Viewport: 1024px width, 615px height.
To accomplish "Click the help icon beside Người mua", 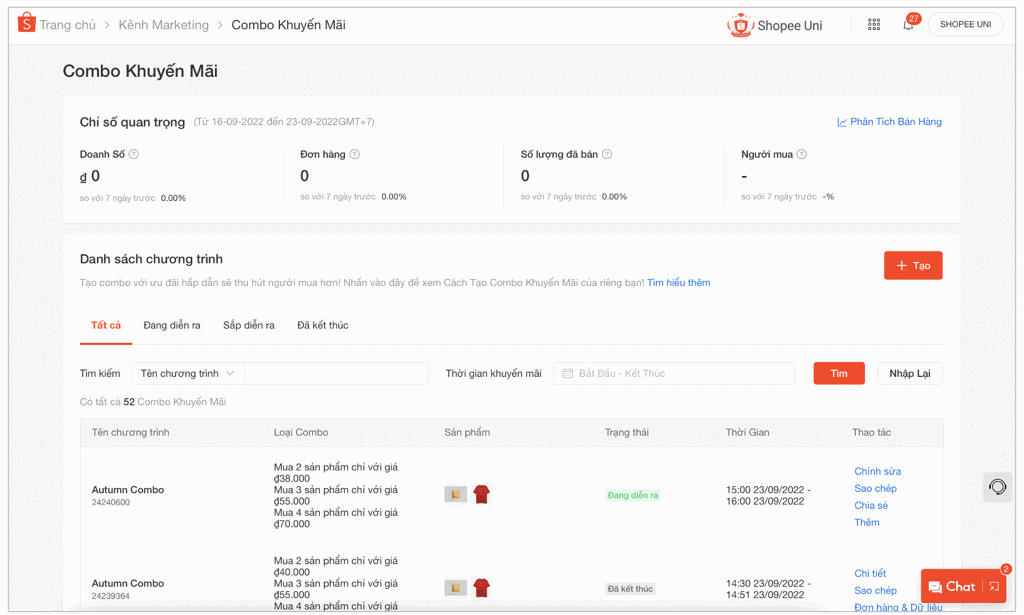I will (x=802, y=154).
